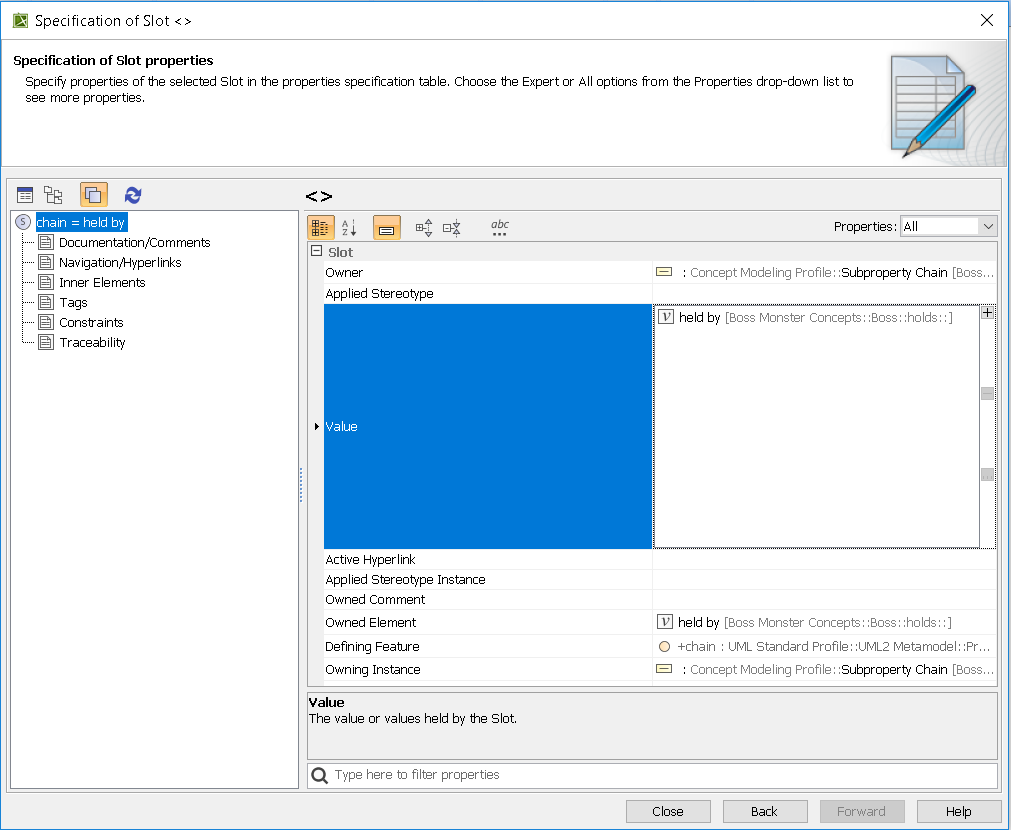Viewport: 1011px width, 830px height.
Task: Click the collapse all categories icon
Action: click(452, 228)
